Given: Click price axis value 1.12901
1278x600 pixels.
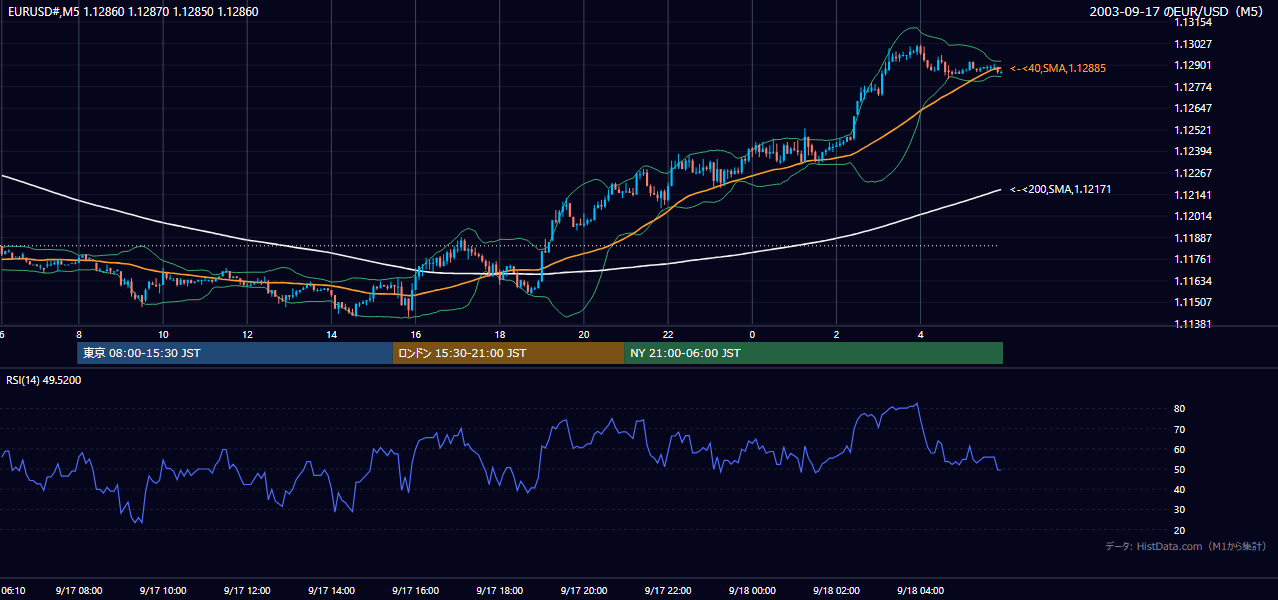Looking at the screenshot, I should [x=1192, y=65].
